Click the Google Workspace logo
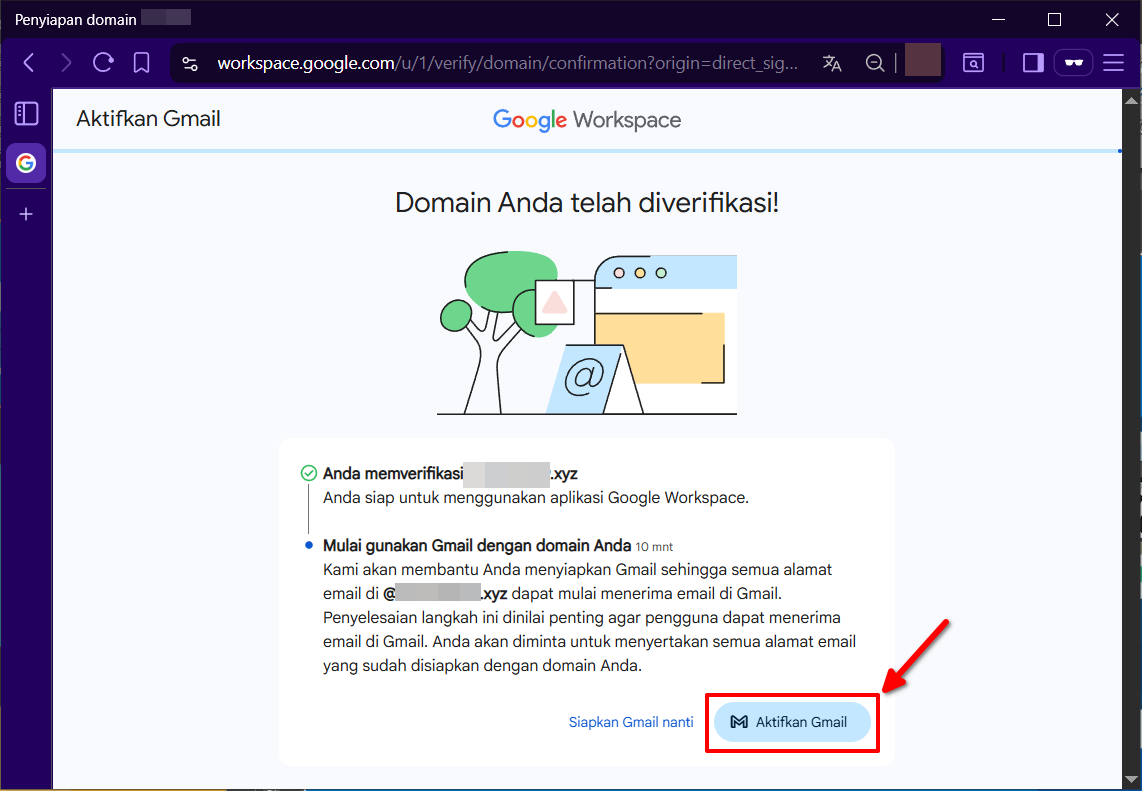This screenshot has width=1142, height=791. point(587,120)
